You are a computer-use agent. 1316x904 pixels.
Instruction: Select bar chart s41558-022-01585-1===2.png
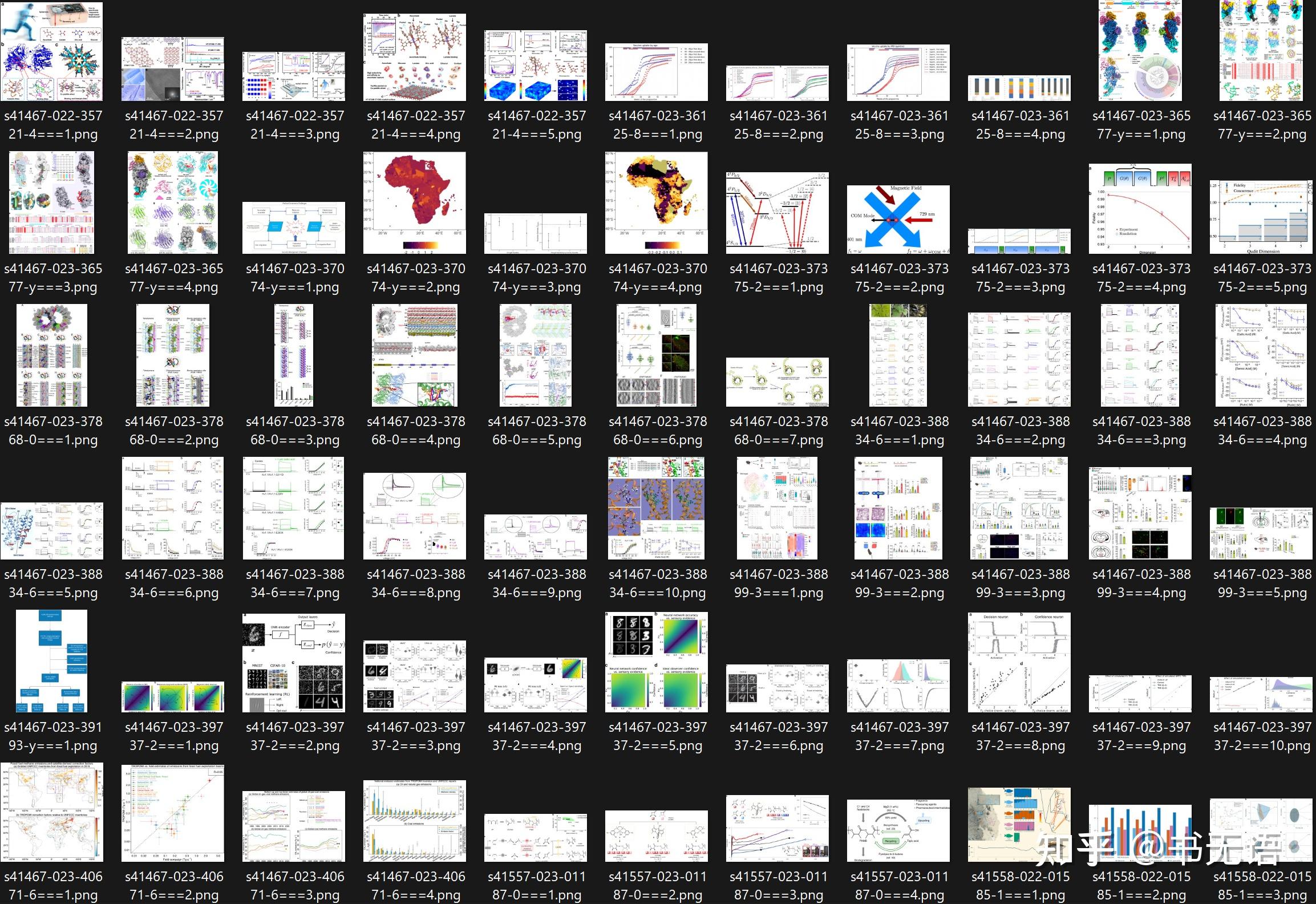pos(1140,833)
